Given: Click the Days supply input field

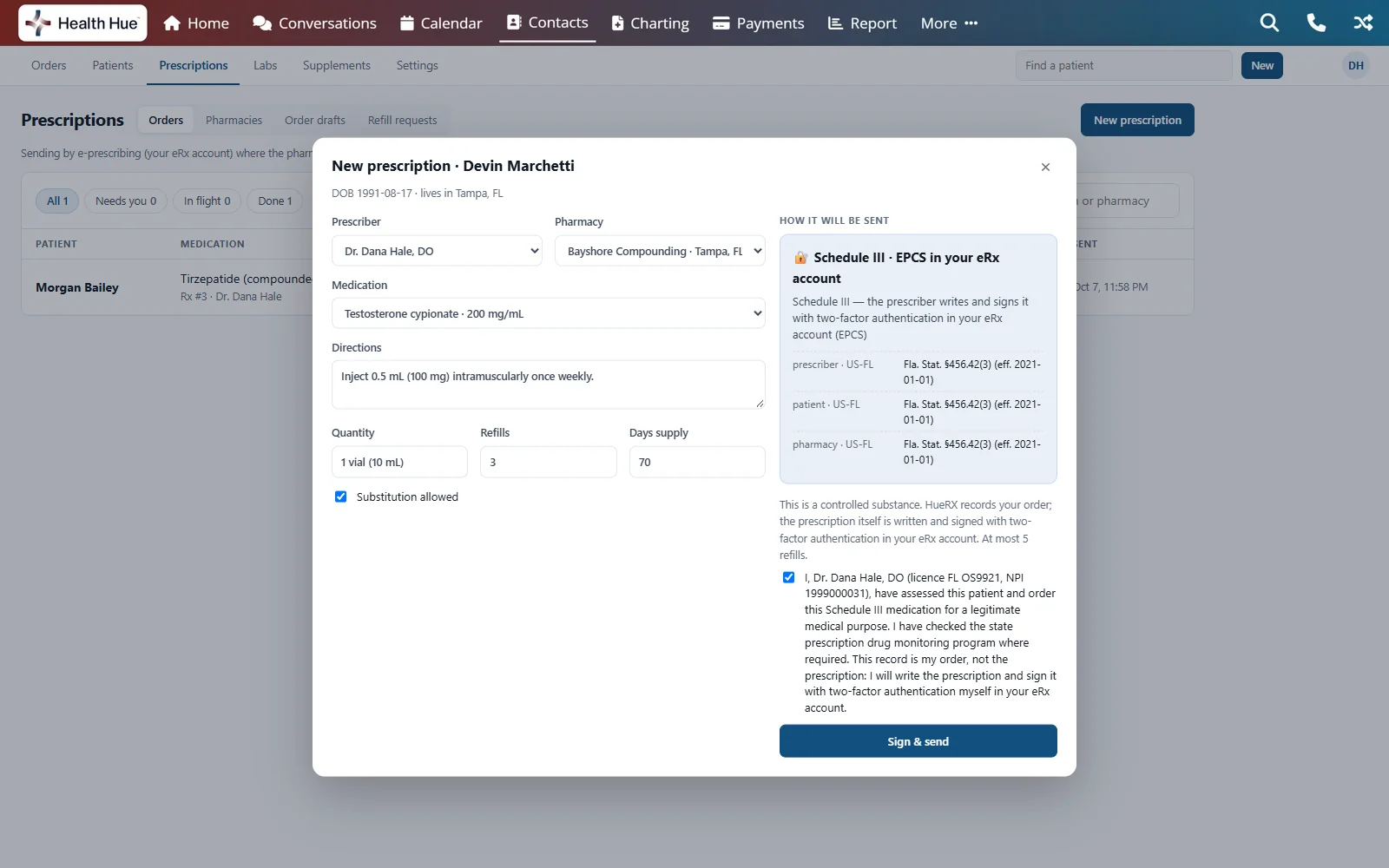Looking at the screenshot, I should (x=697, y=462).
